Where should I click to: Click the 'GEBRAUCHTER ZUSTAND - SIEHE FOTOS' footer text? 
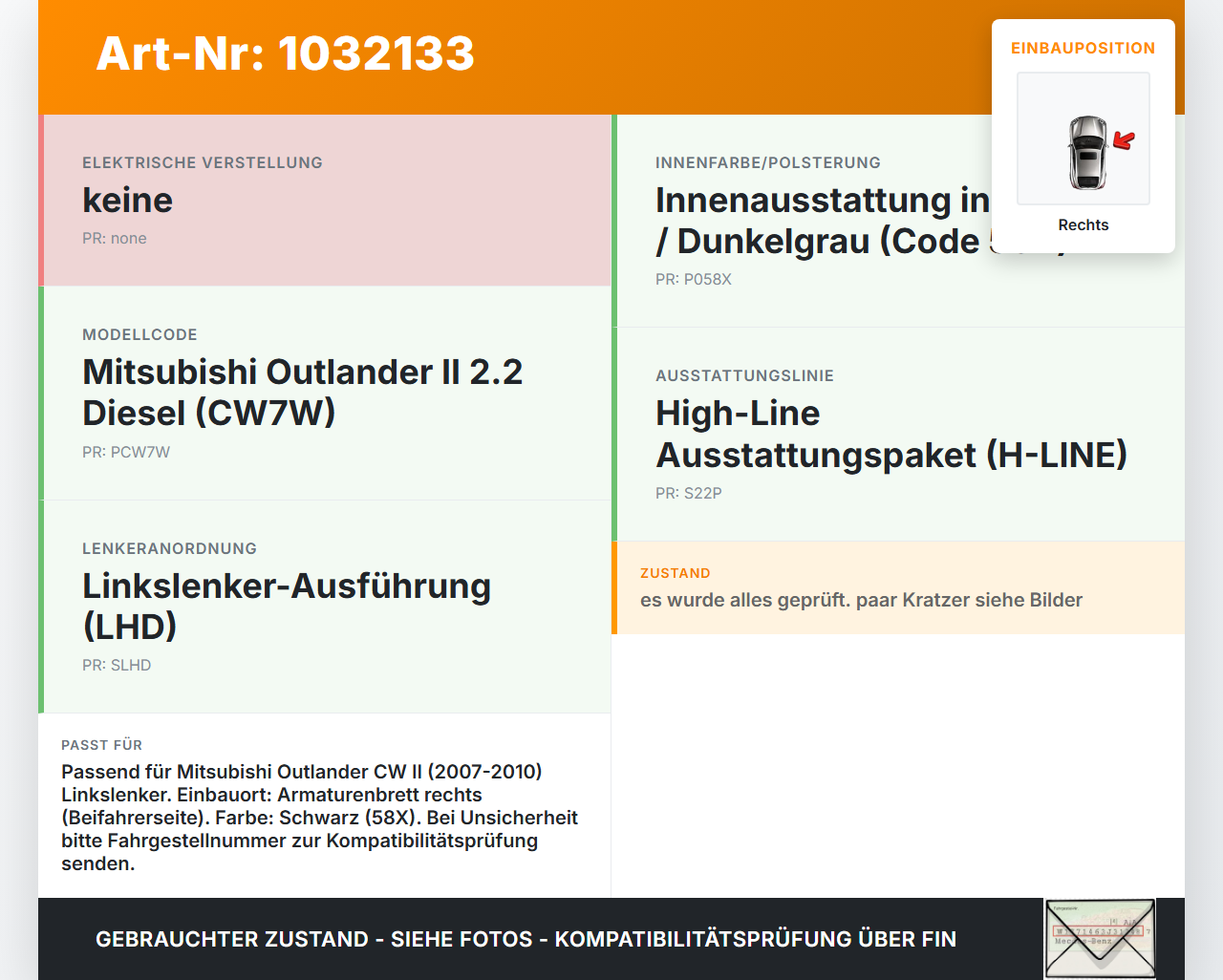(526, 939)
